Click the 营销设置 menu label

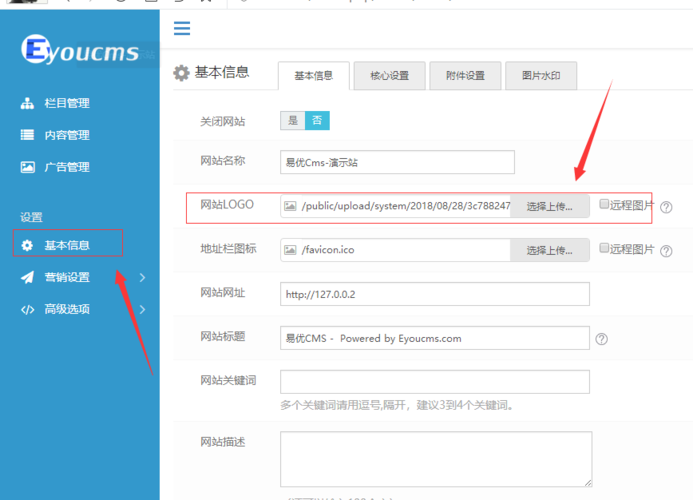67,277
